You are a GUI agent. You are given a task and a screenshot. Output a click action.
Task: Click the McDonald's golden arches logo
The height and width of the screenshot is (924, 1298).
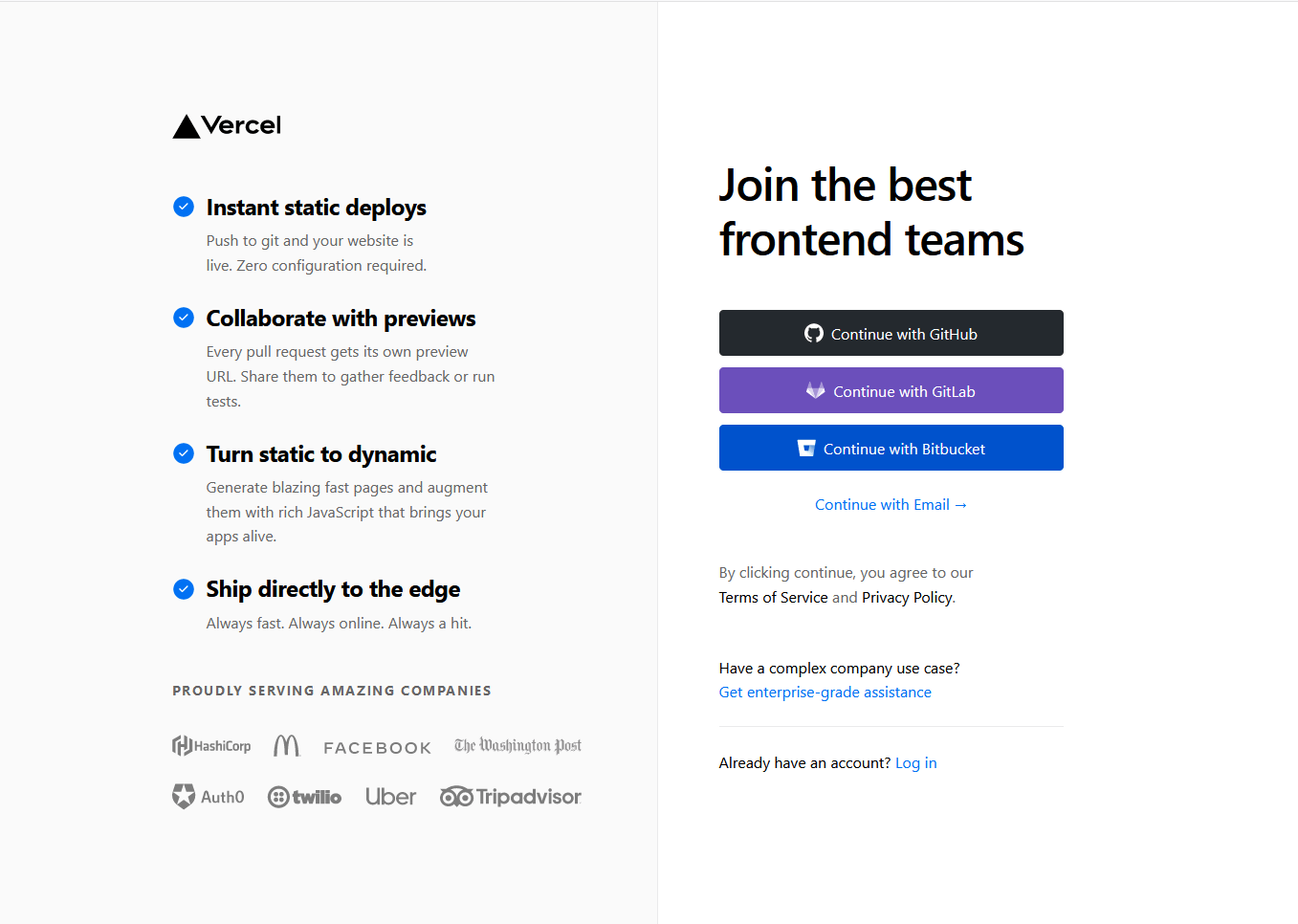tap(286, 746)
